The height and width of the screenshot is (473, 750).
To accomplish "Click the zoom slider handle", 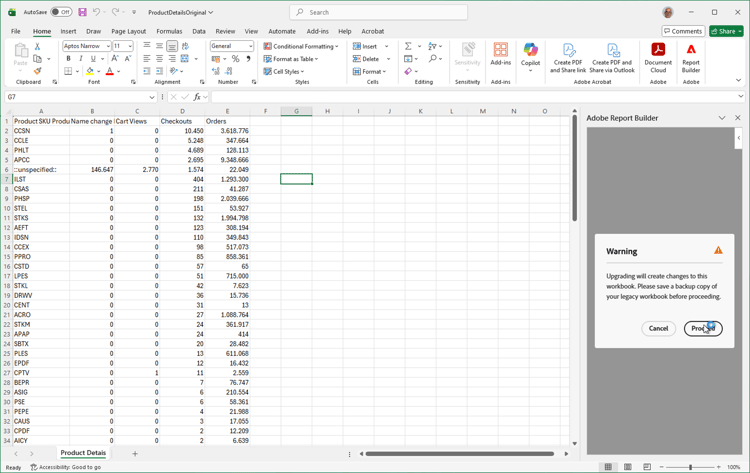I will (690, 467).
